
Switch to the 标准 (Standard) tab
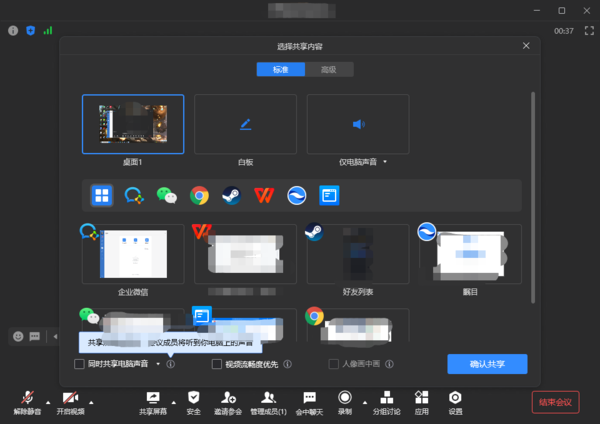(279, 70)
